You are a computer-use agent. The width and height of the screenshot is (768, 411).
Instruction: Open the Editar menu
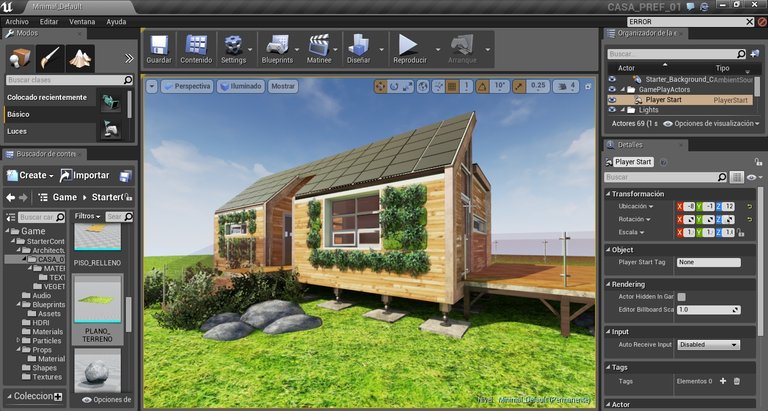point(49,22)
